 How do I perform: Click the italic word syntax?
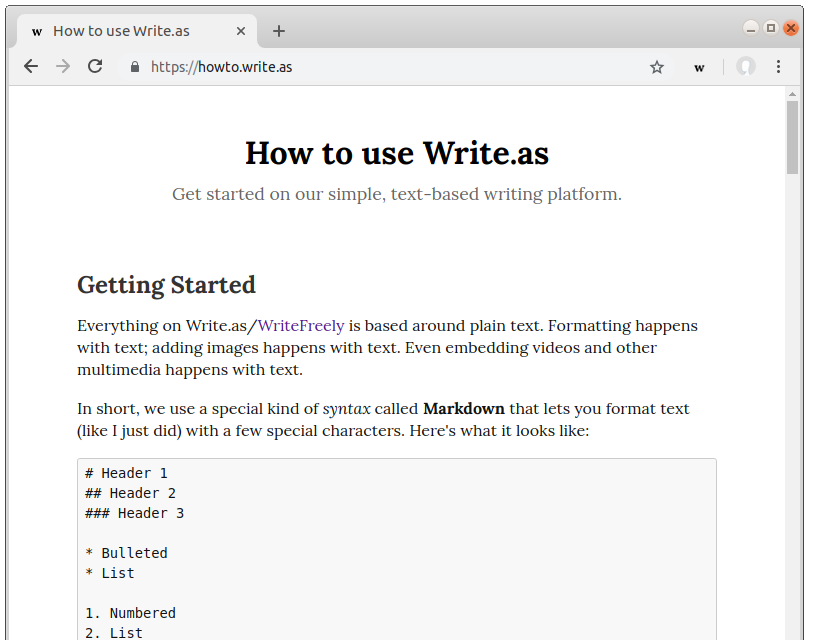click(346, 409)
